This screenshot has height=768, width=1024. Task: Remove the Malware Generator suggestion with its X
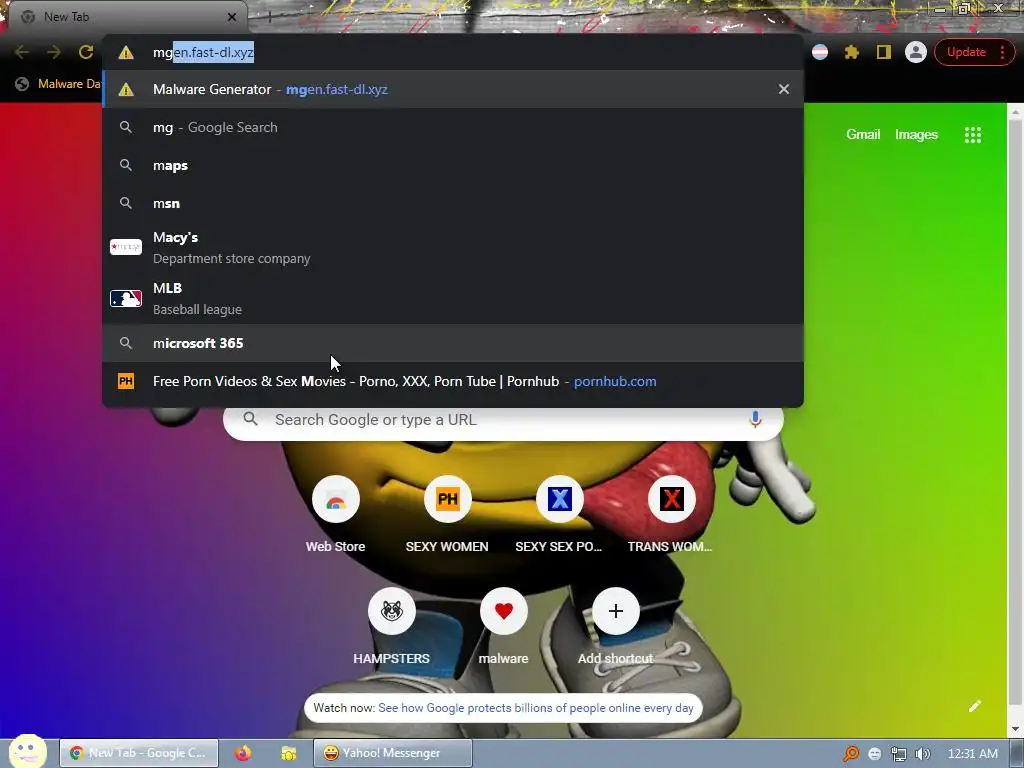pos(784,89)
